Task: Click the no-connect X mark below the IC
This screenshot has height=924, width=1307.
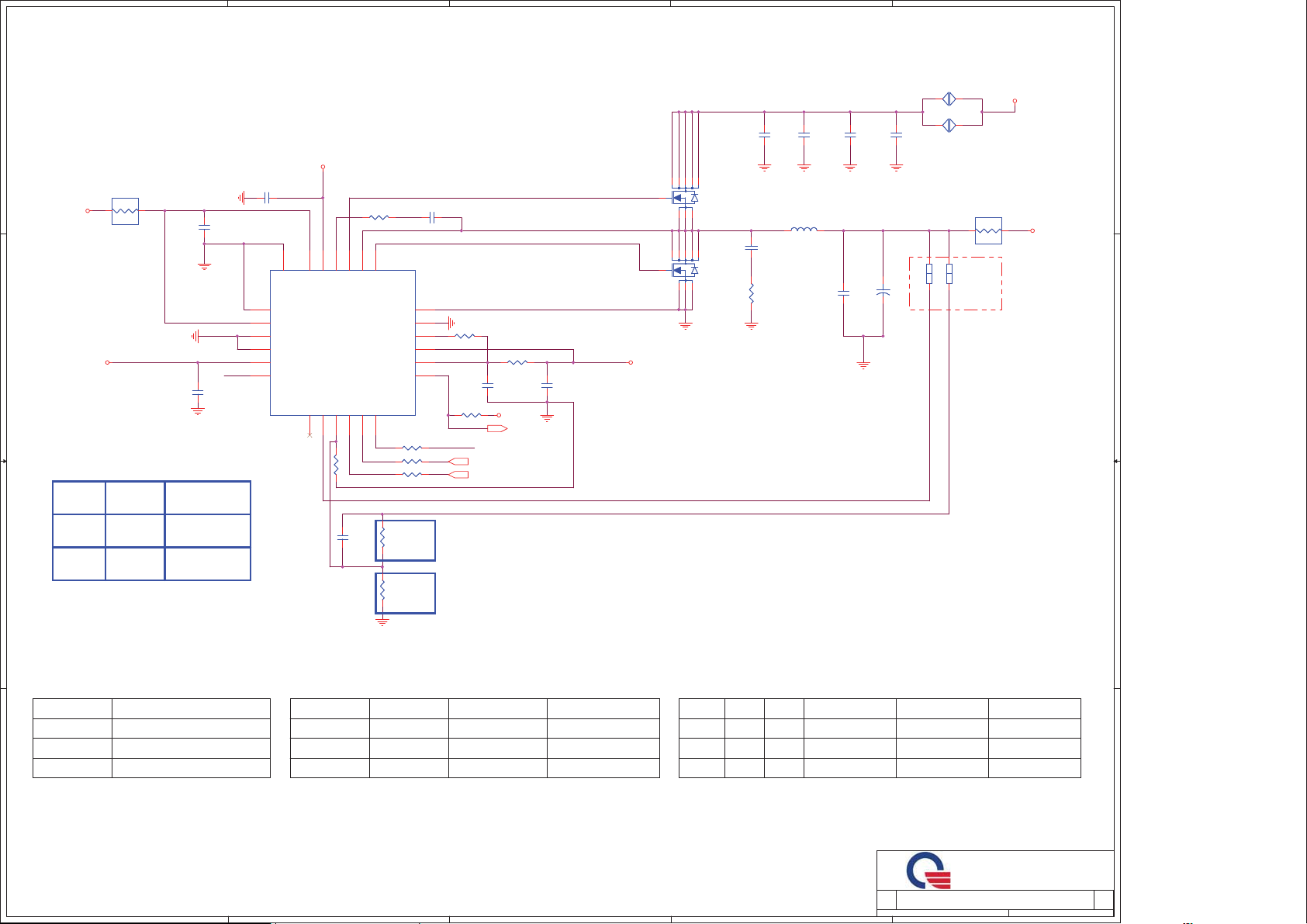Action: pyautogui.click(x=309, y=435)
